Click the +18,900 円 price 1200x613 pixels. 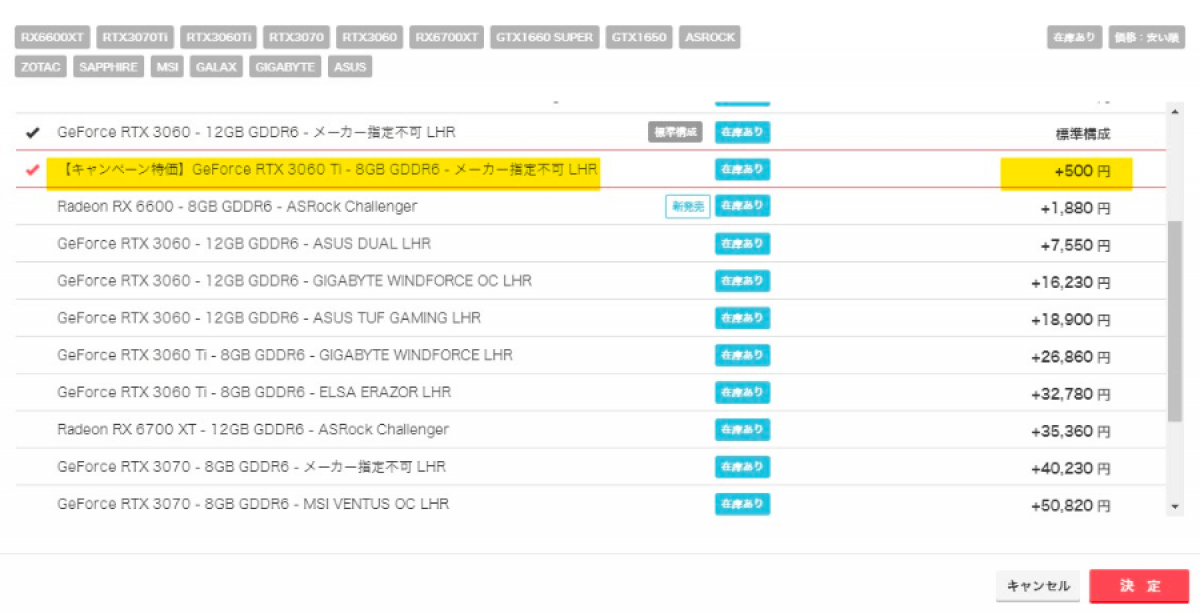pos(1071,320)
